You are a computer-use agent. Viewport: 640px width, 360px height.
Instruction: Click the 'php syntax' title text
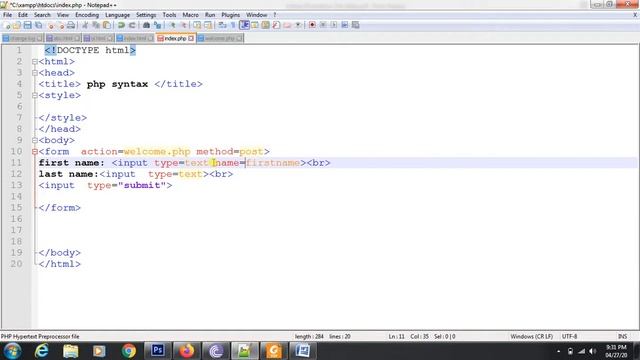point(117,84)
